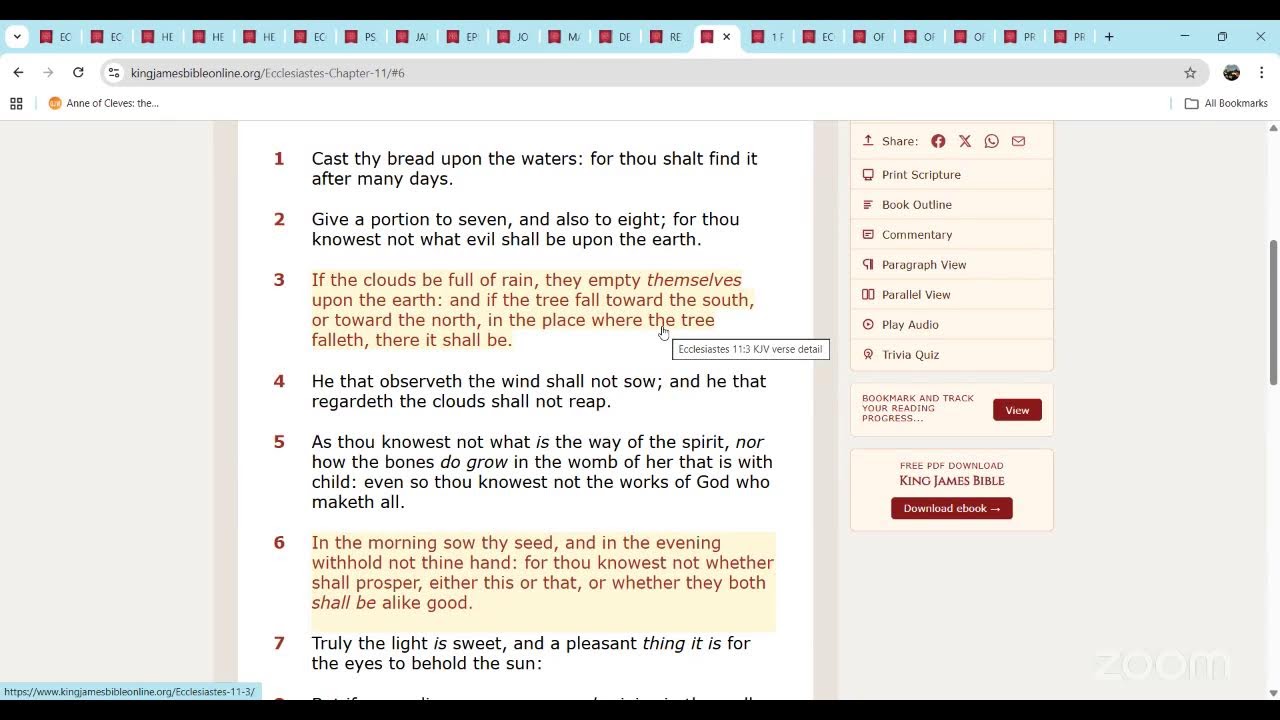Viewport: 1280px width, 720px height.
Task: Open verse 5 number link
Action: point(279,442)
